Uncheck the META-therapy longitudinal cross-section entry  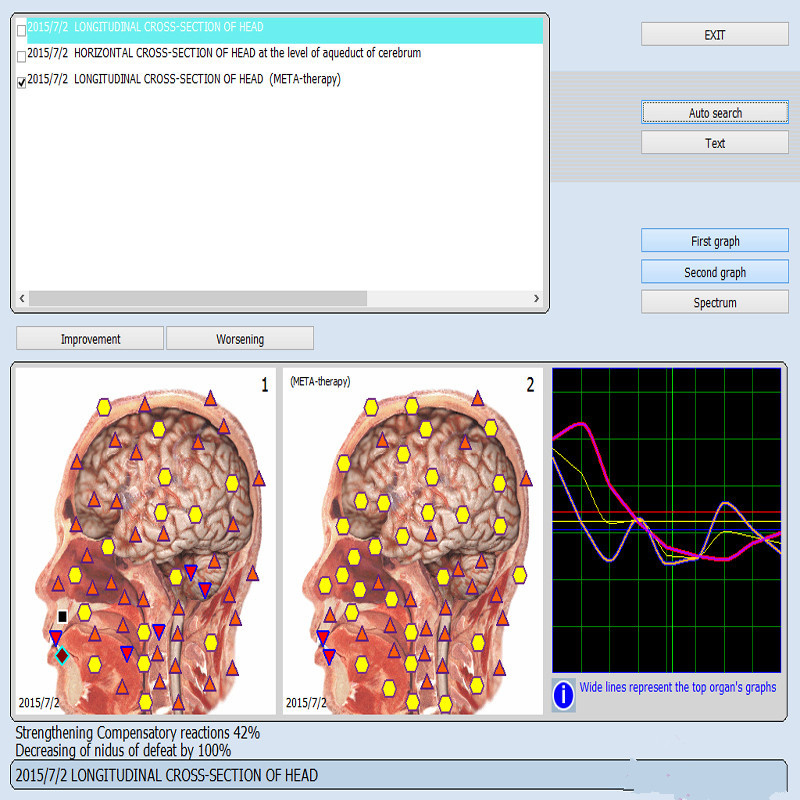[x=21, y=82]
